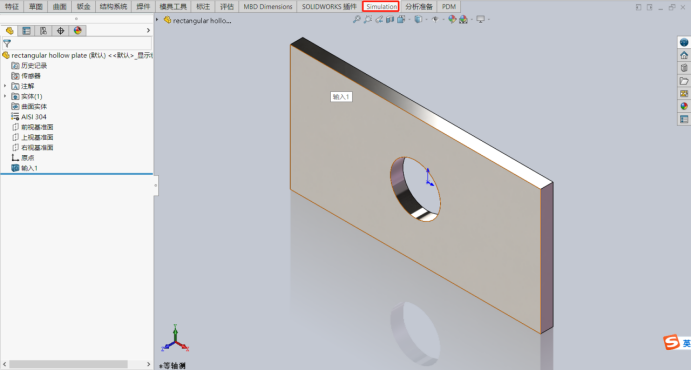692x370 pixels.
Task: Open View Palette icon in task pane
Action: 684,94
